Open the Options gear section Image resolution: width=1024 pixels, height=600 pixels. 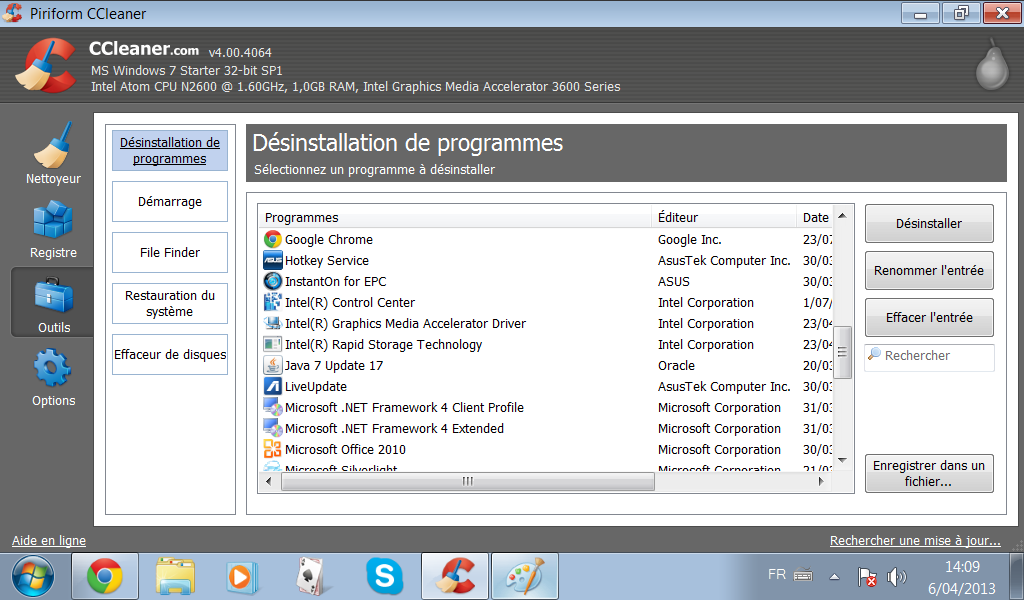(53, 377)
